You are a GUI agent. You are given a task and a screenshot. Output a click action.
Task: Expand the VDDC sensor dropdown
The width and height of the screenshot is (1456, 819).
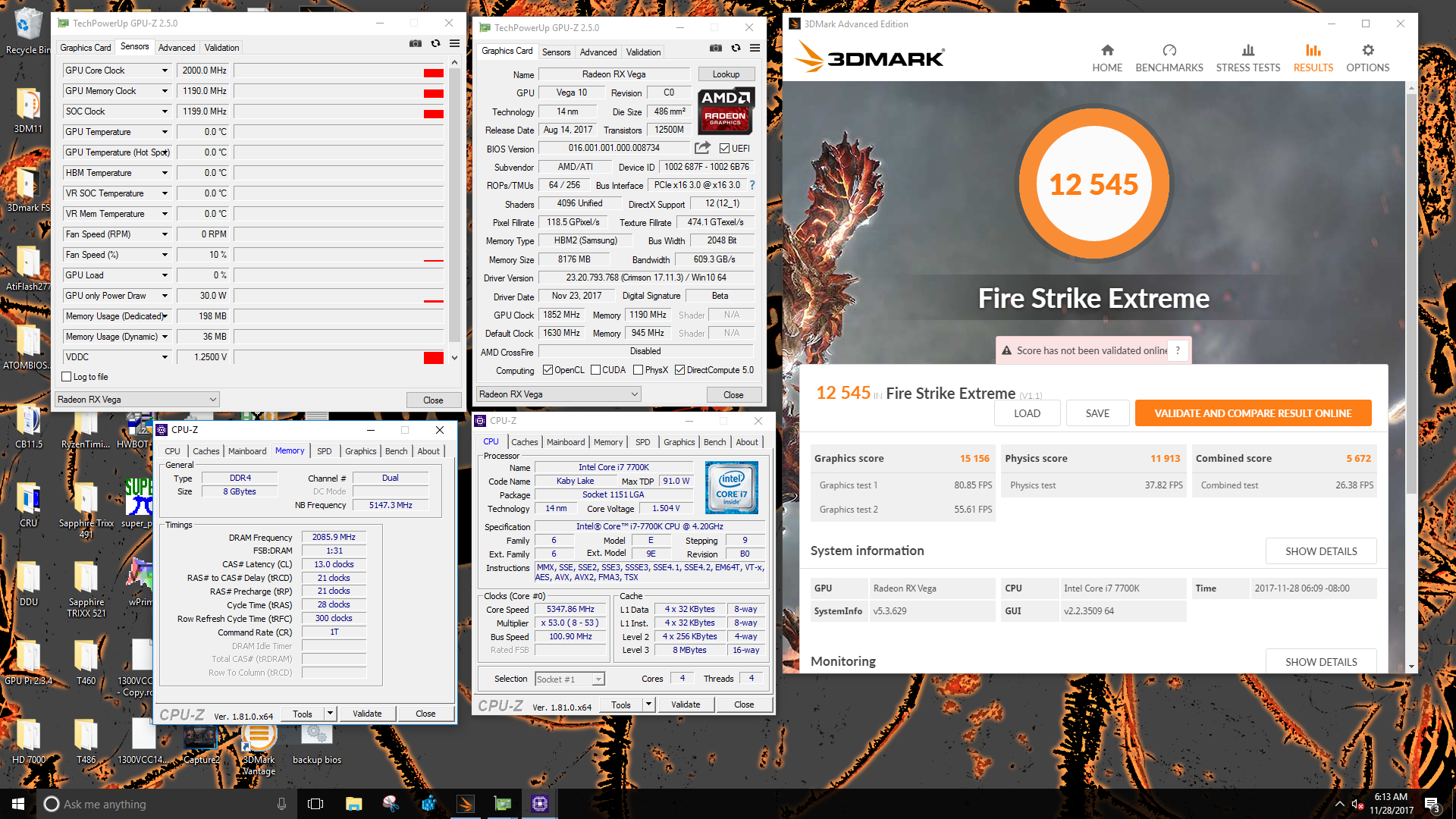coord(165,357)
